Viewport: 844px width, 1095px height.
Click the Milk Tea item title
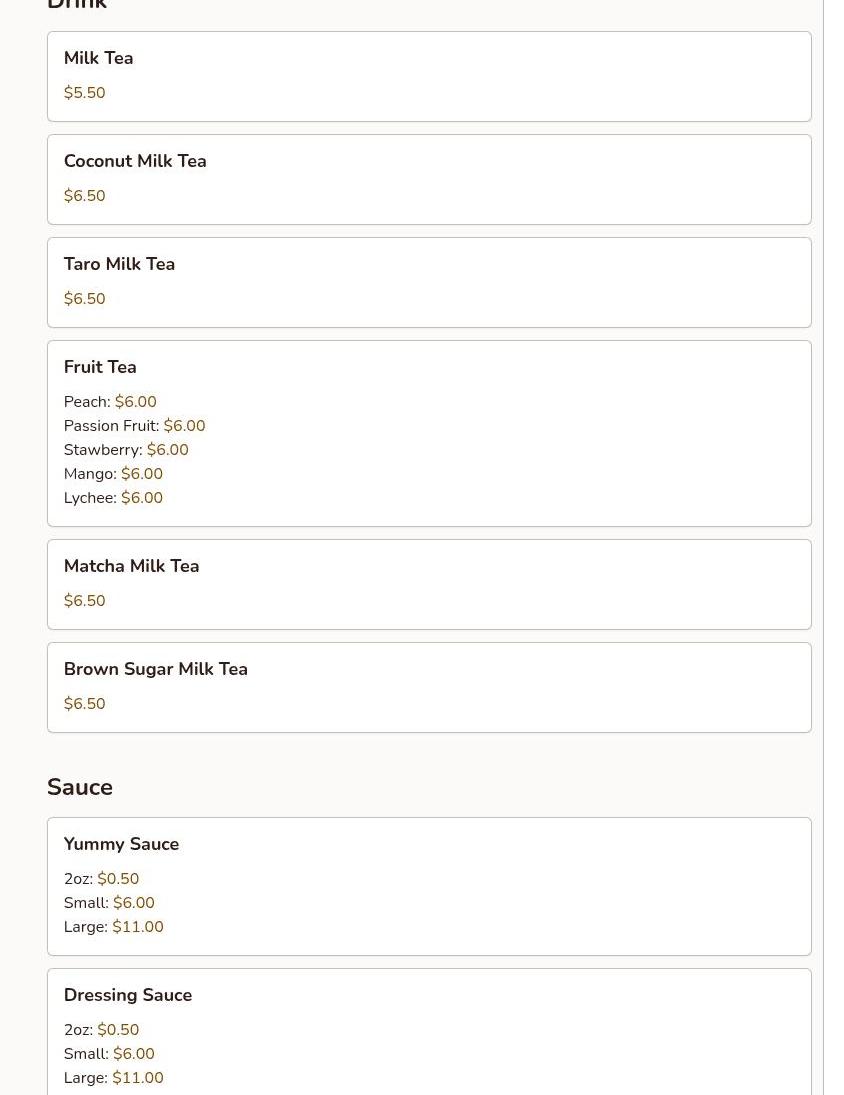(98, 58)
